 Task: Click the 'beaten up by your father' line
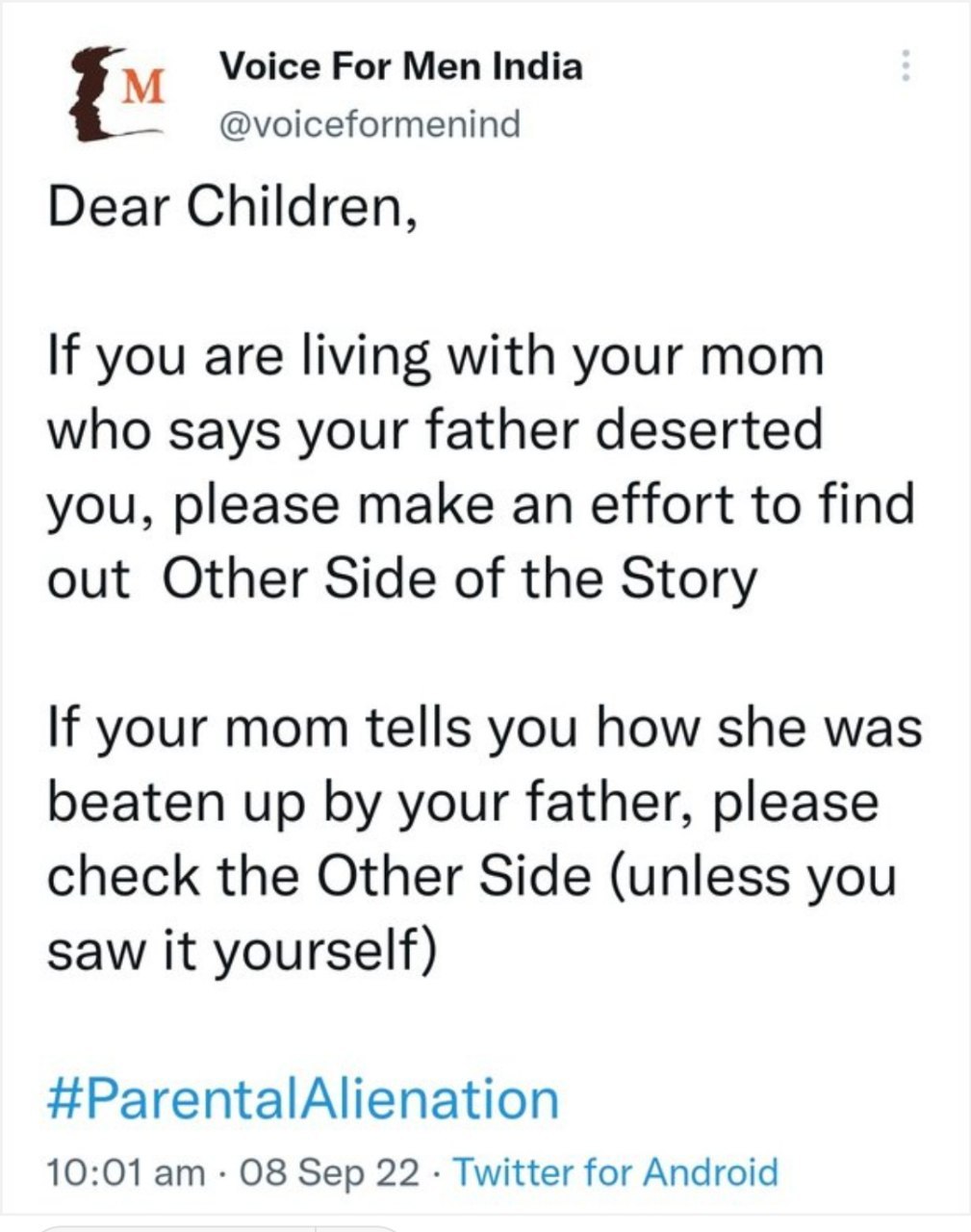pos(463,802)
